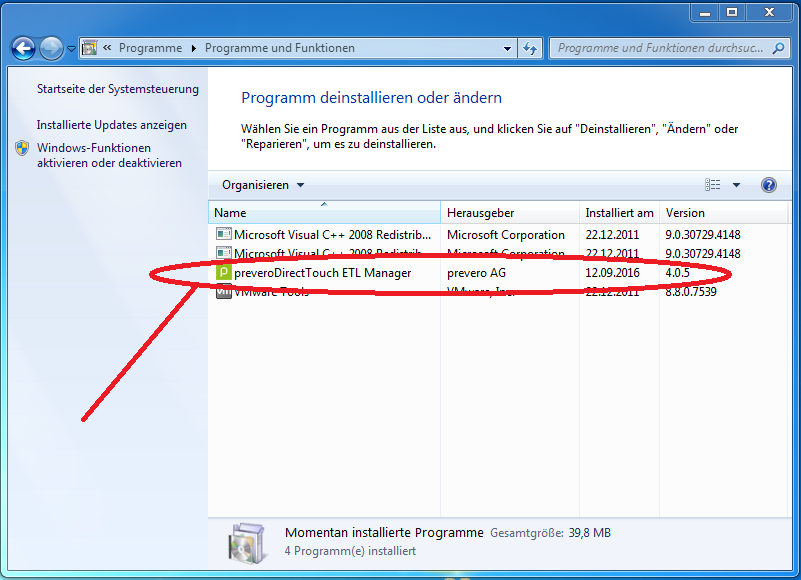Viewport: 801px width, 580px height.
Task: Click the shield icon beside Windows-Funktionen
Action: [x=22, y=148]
